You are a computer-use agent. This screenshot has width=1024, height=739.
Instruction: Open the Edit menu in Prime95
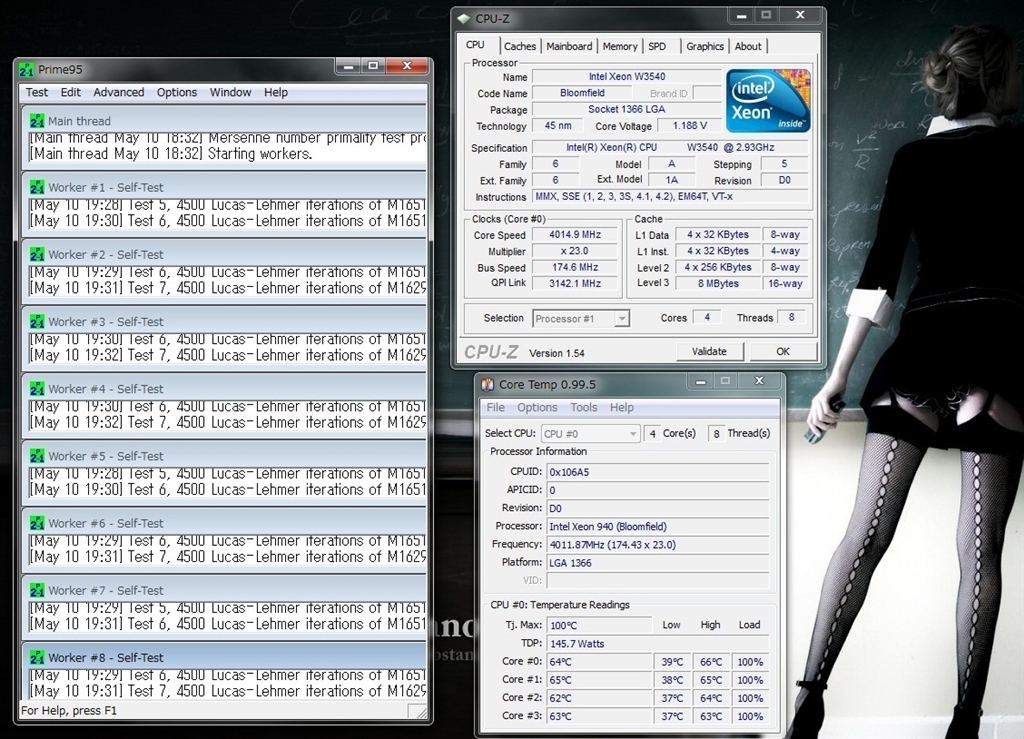[x=71, y=93]
